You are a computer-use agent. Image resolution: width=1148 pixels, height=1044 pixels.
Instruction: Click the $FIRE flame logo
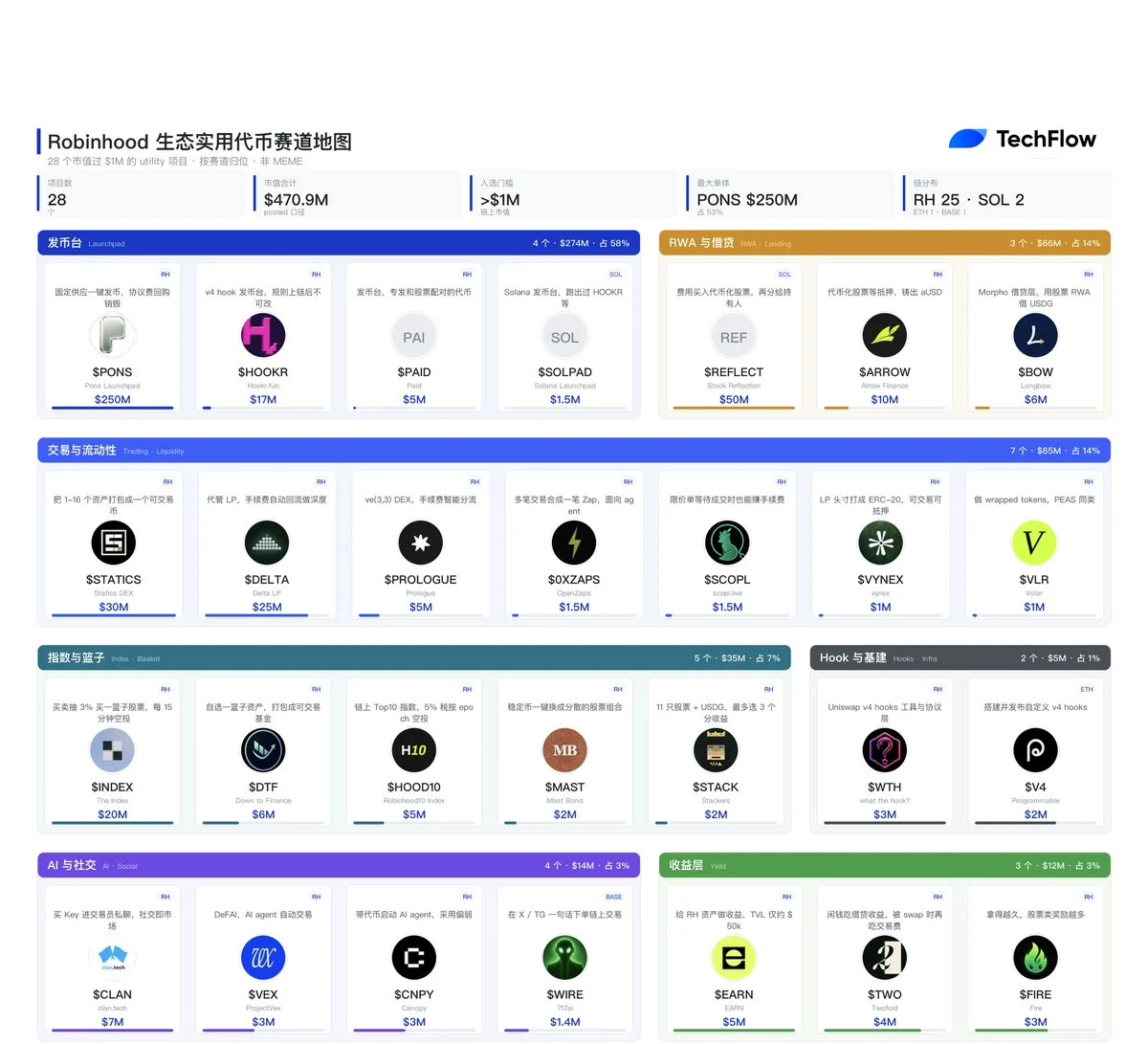pyautogui.click(x=1035, y=958)
